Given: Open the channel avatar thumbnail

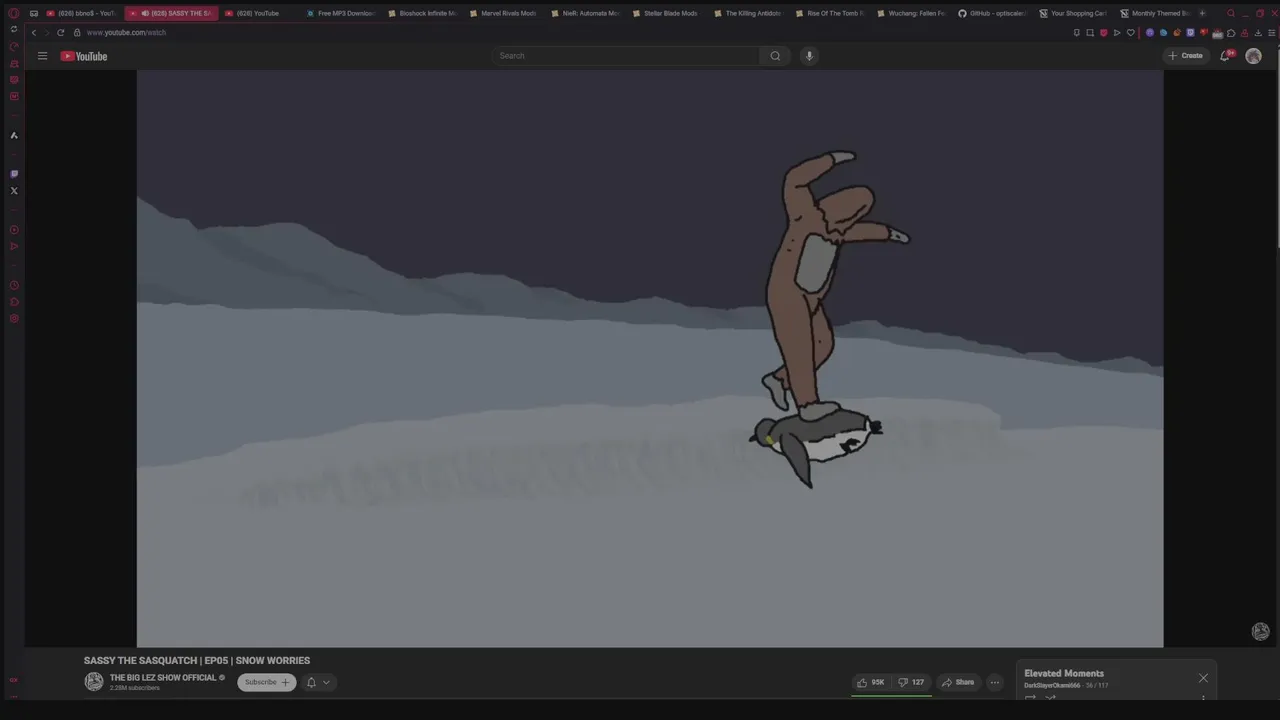Looking at the screenshot, I should click(94, 682).
